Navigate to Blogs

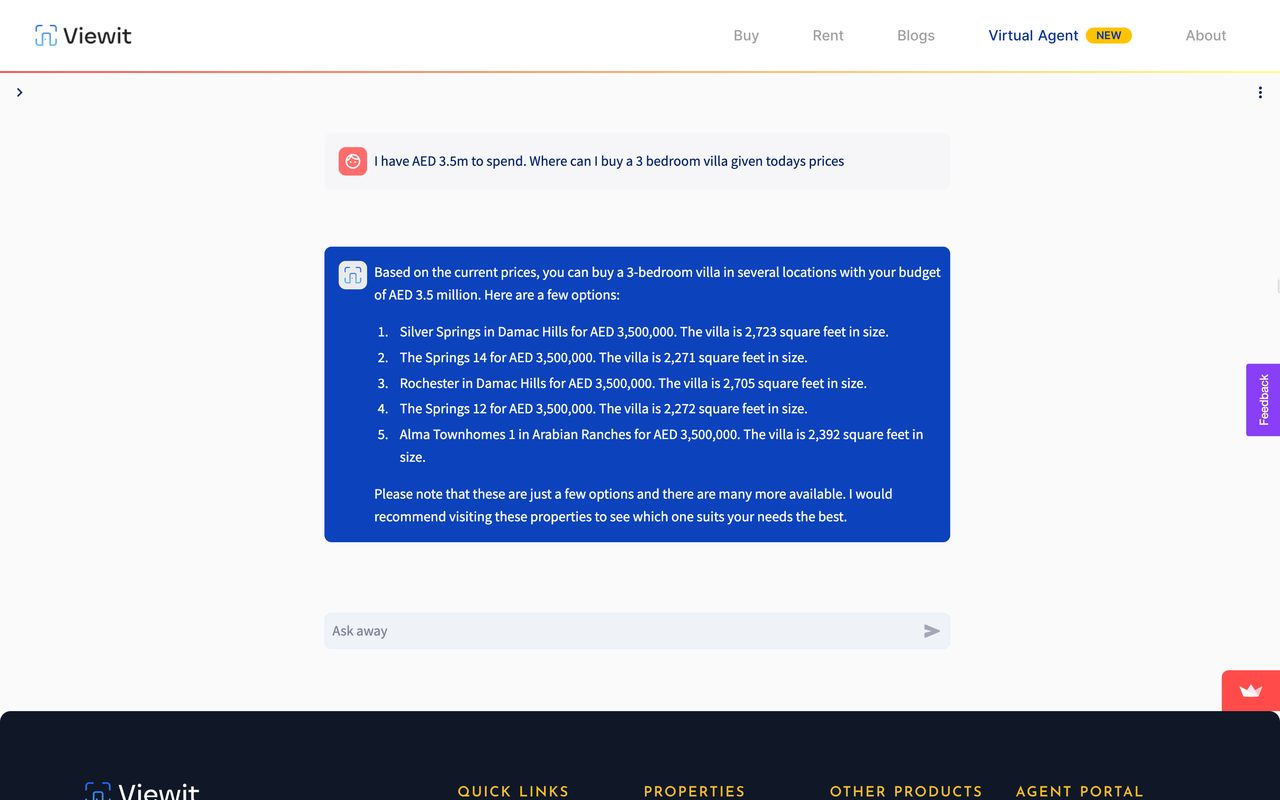[x=915, y=36]
